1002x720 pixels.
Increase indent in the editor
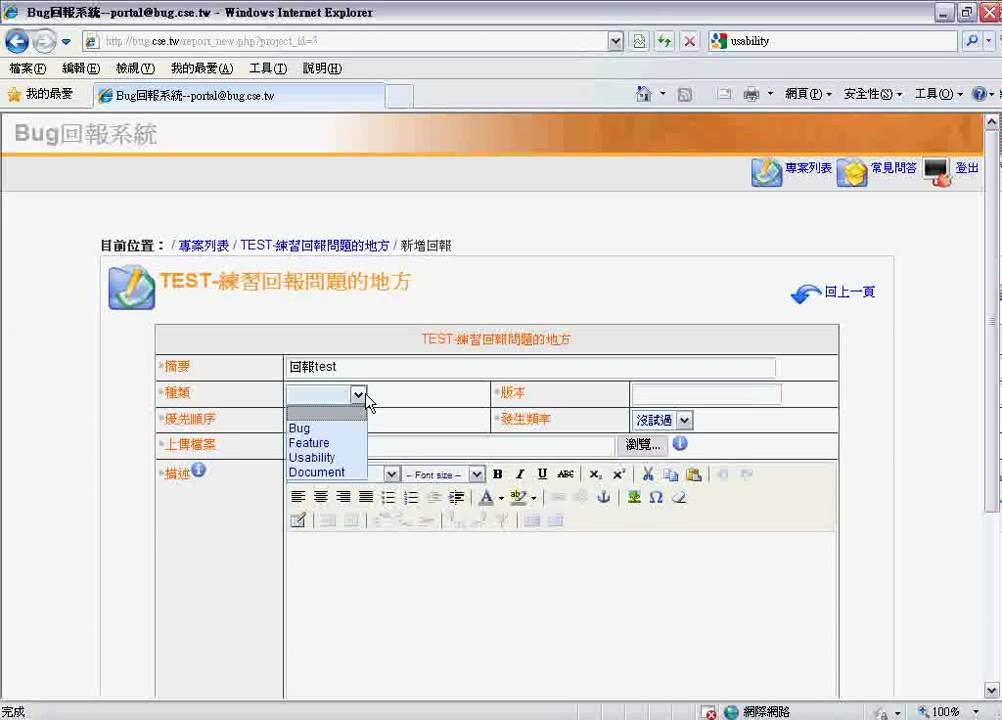click(456, 497)
